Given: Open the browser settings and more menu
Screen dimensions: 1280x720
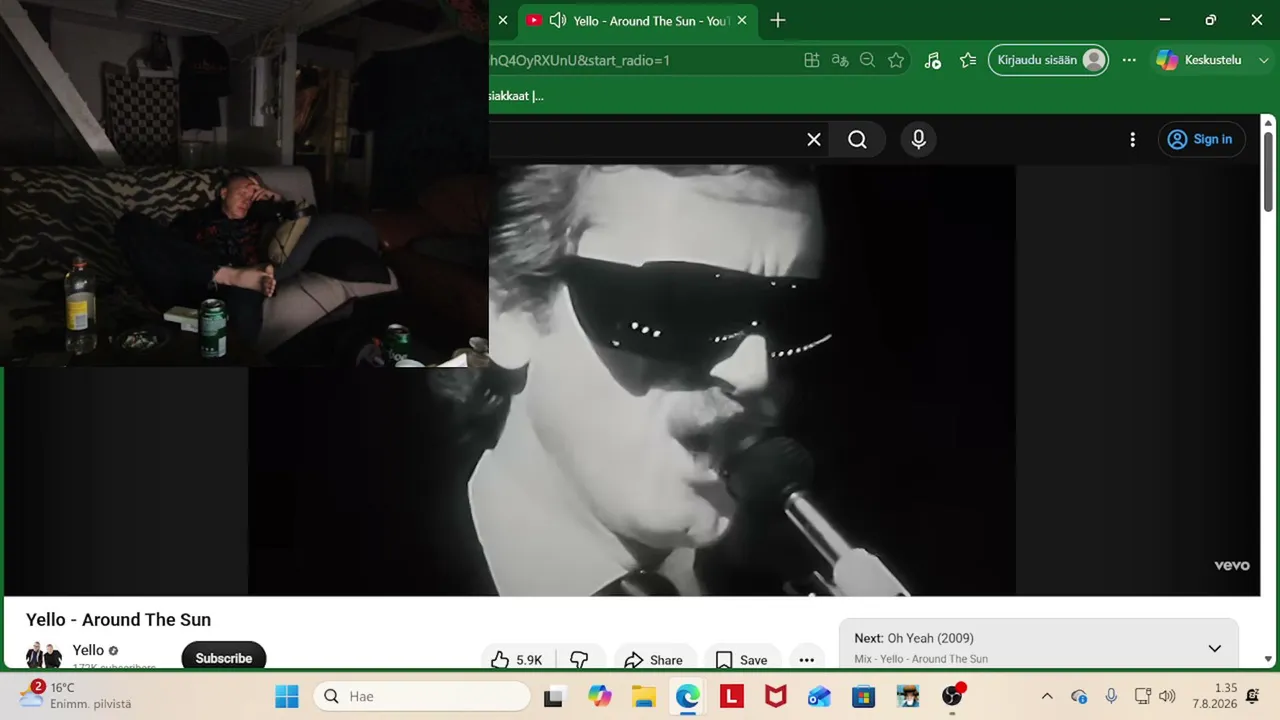Looking at the screenshot, I should [x=1129, y=60].
